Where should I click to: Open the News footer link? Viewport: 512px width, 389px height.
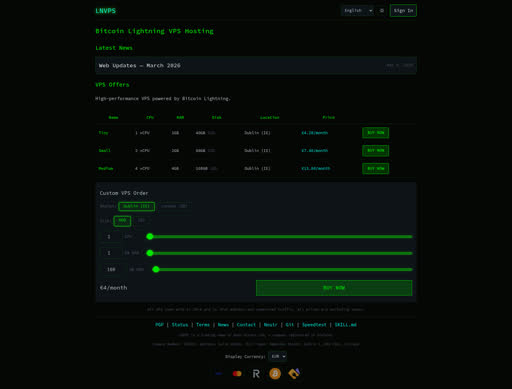tap(223, 325)
